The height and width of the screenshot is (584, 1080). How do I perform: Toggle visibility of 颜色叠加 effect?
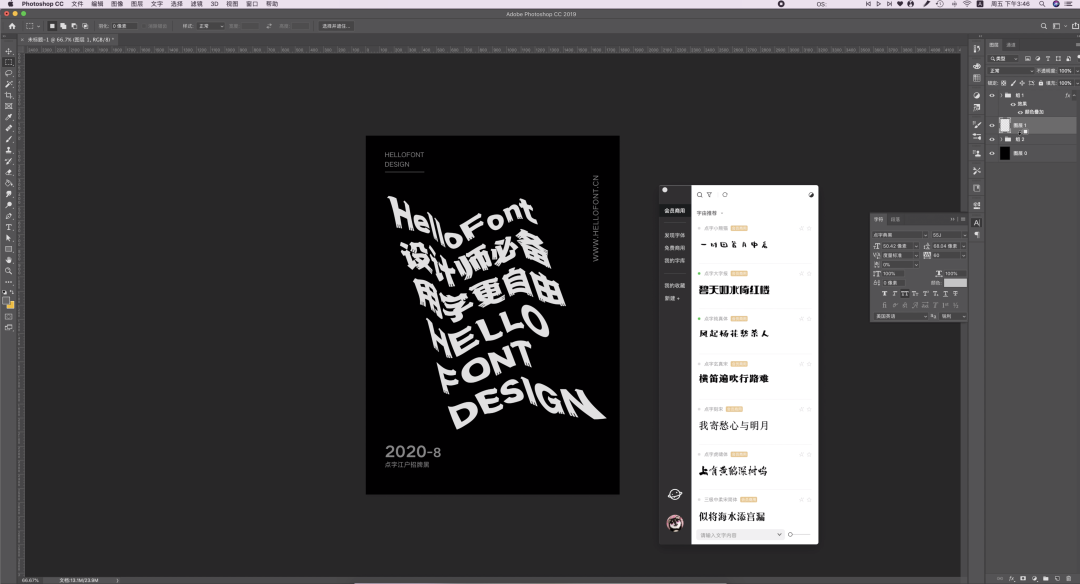tap(1020, 112)
